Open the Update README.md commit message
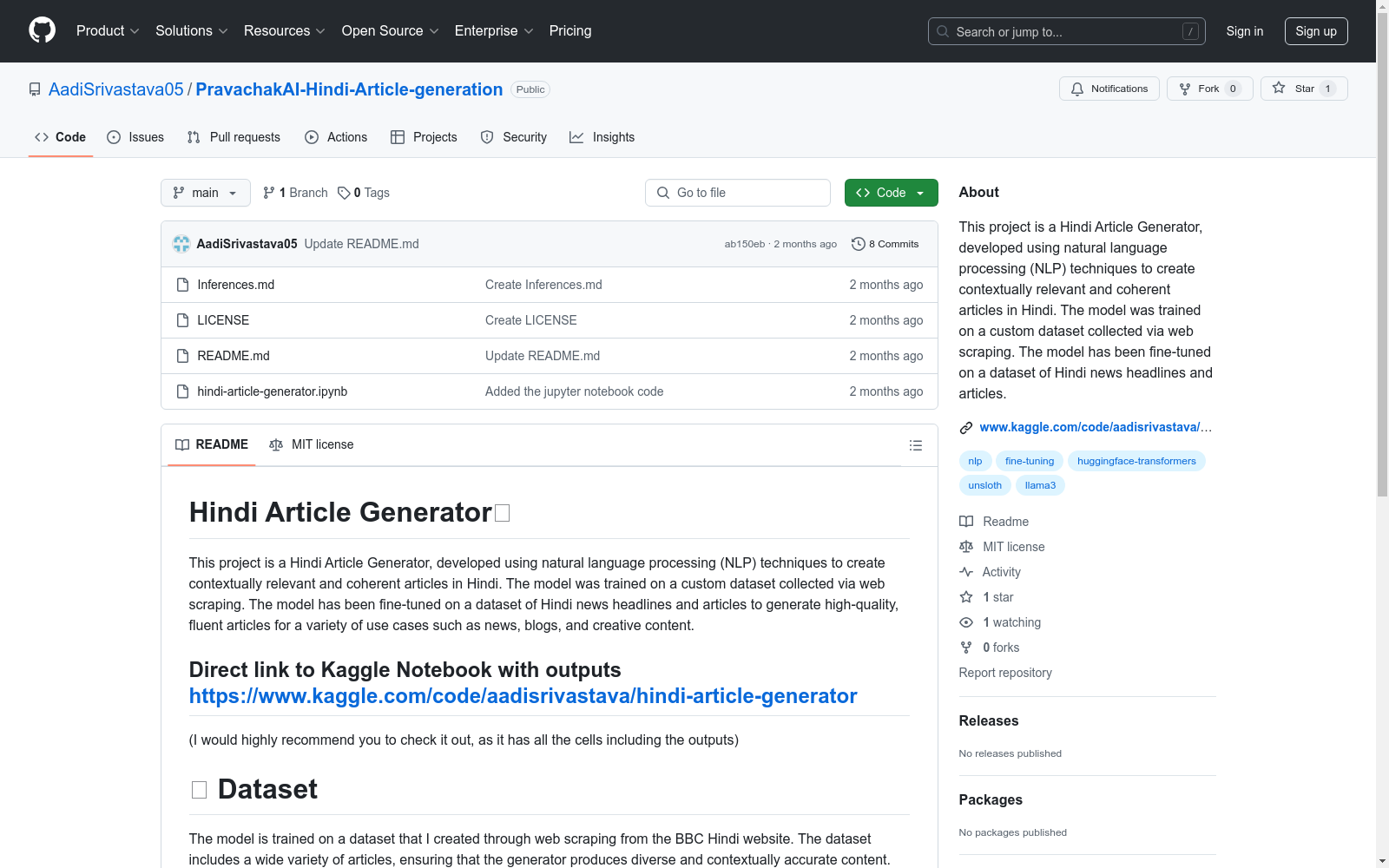Viewport: 1389px width, 868px height. coord(362,244)
